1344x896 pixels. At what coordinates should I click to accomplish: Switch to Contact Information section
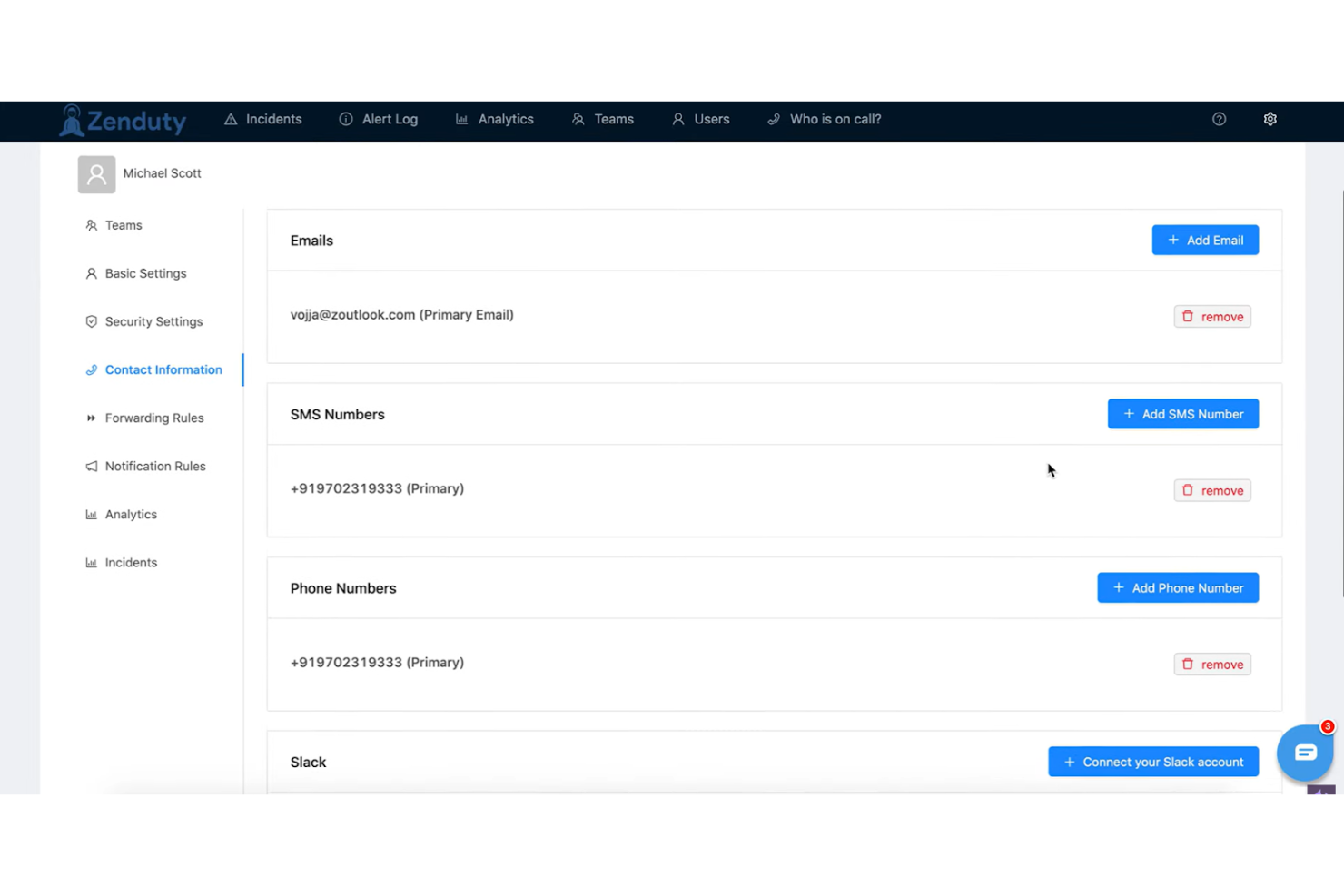tap(163, 369)
